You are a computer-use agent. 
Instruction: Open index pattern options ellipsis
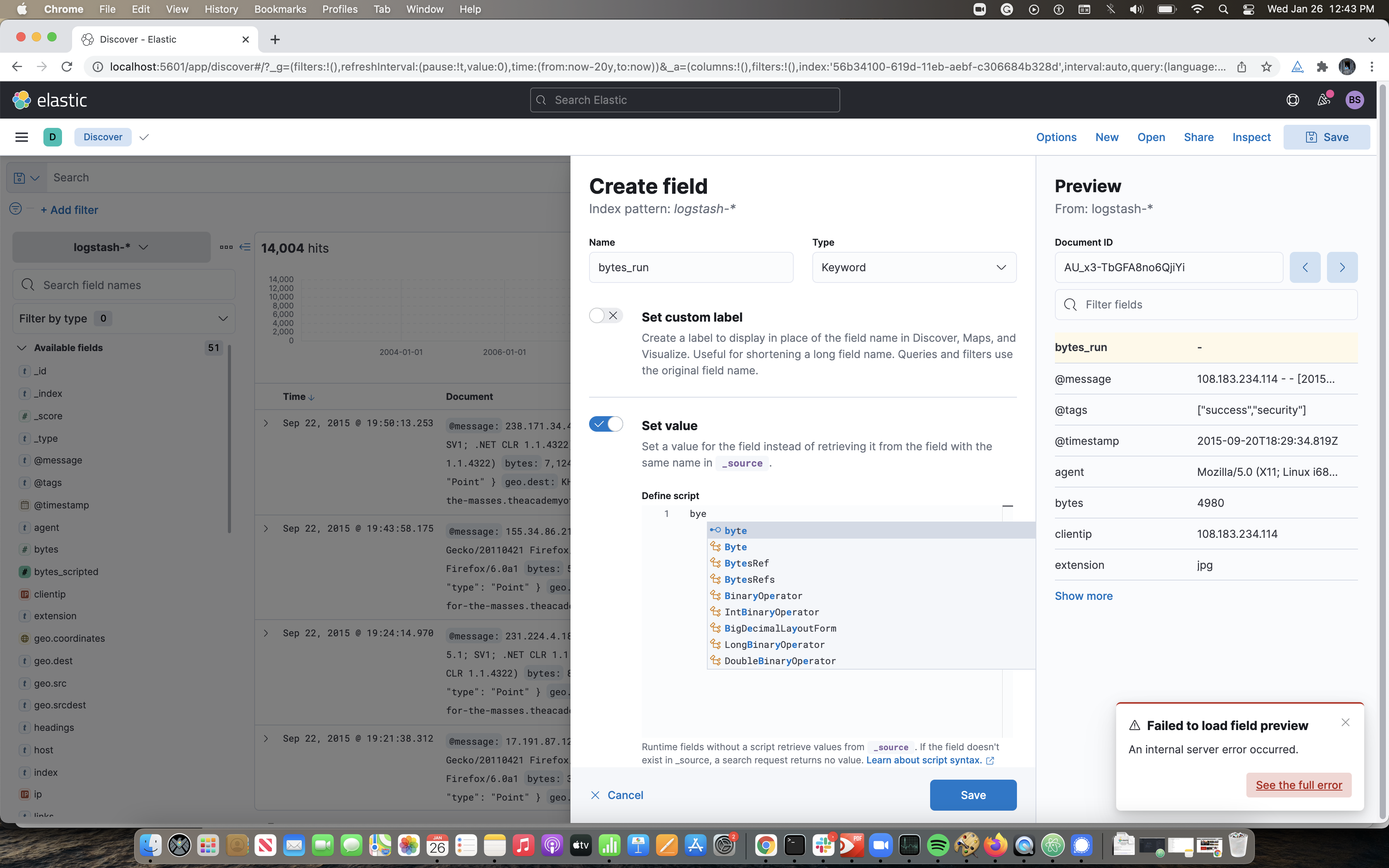(226, 248)
